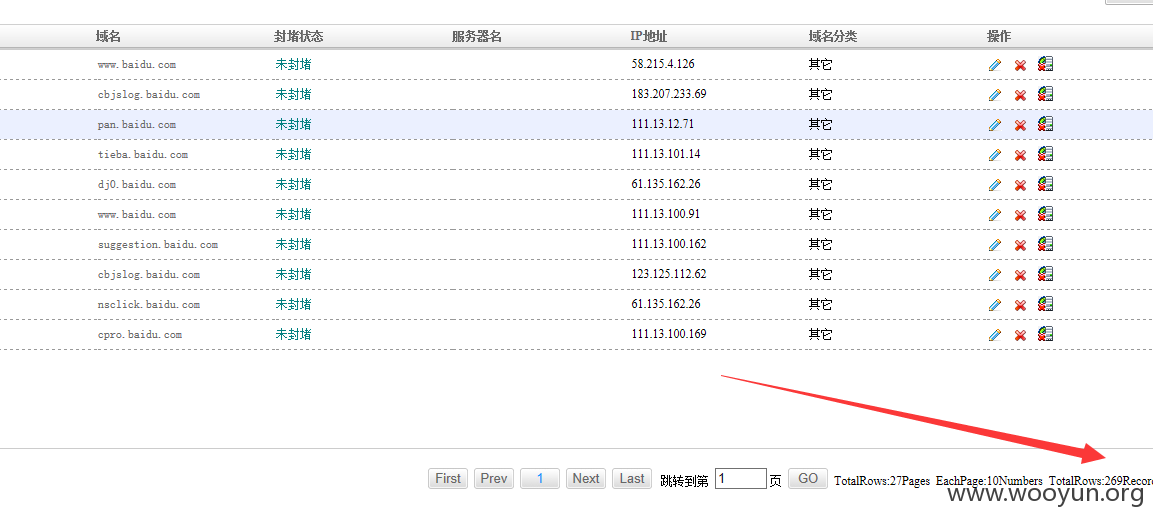This screenshot has height=522, width=1153.
Task: Open details icon for cpro.baidu.com
Action: 1046,335
